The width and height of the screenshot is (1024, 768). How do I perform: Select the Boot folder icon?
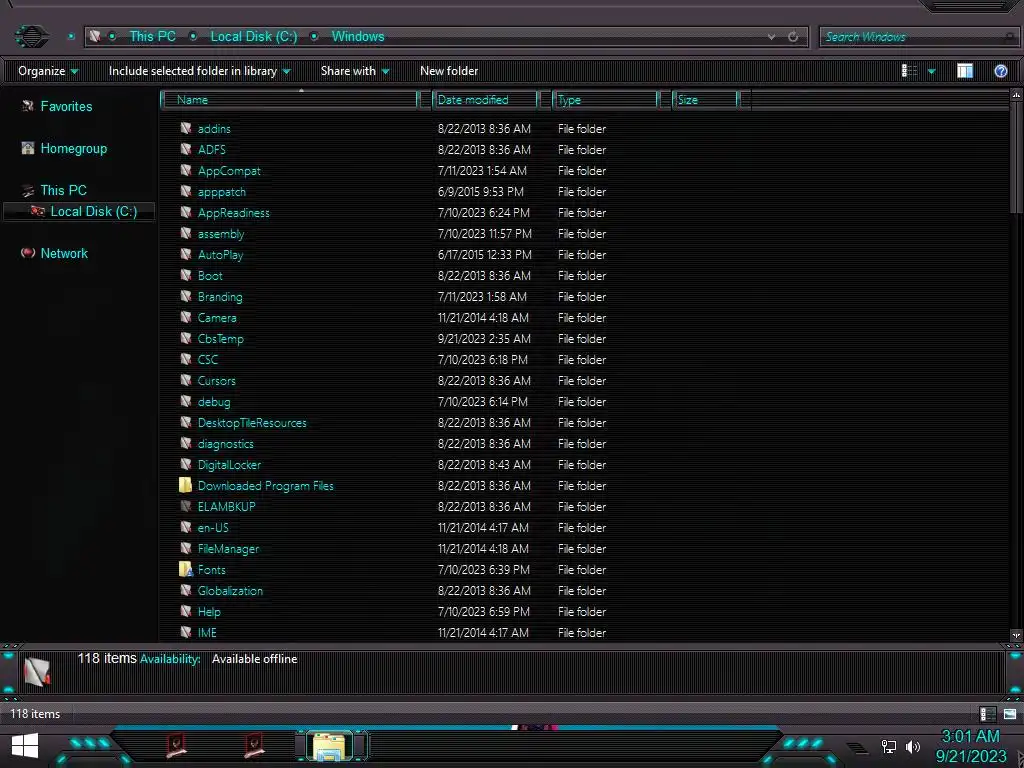tap(185, 275)
